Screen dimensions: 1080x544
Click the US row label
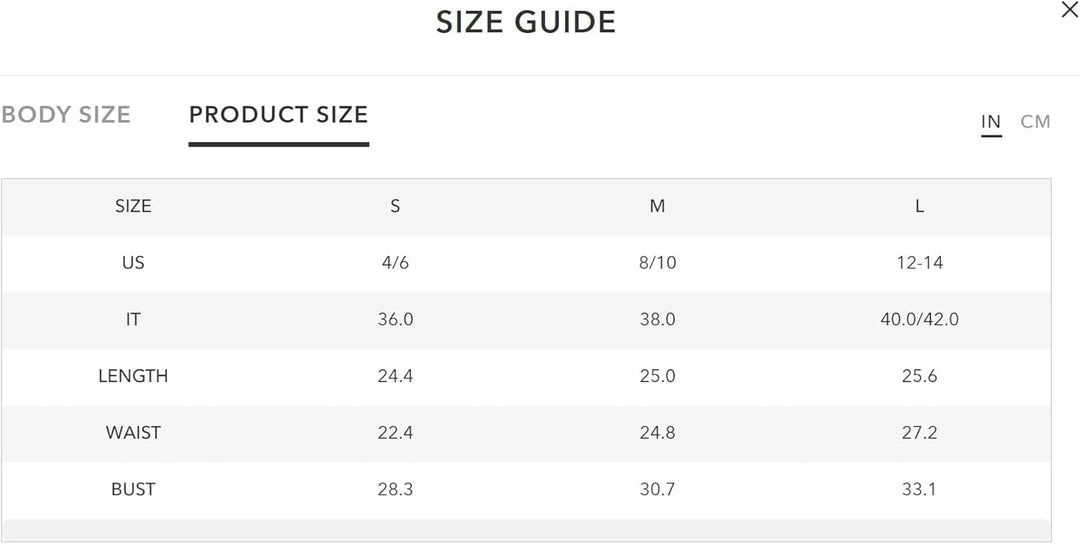tap(133, 263)
